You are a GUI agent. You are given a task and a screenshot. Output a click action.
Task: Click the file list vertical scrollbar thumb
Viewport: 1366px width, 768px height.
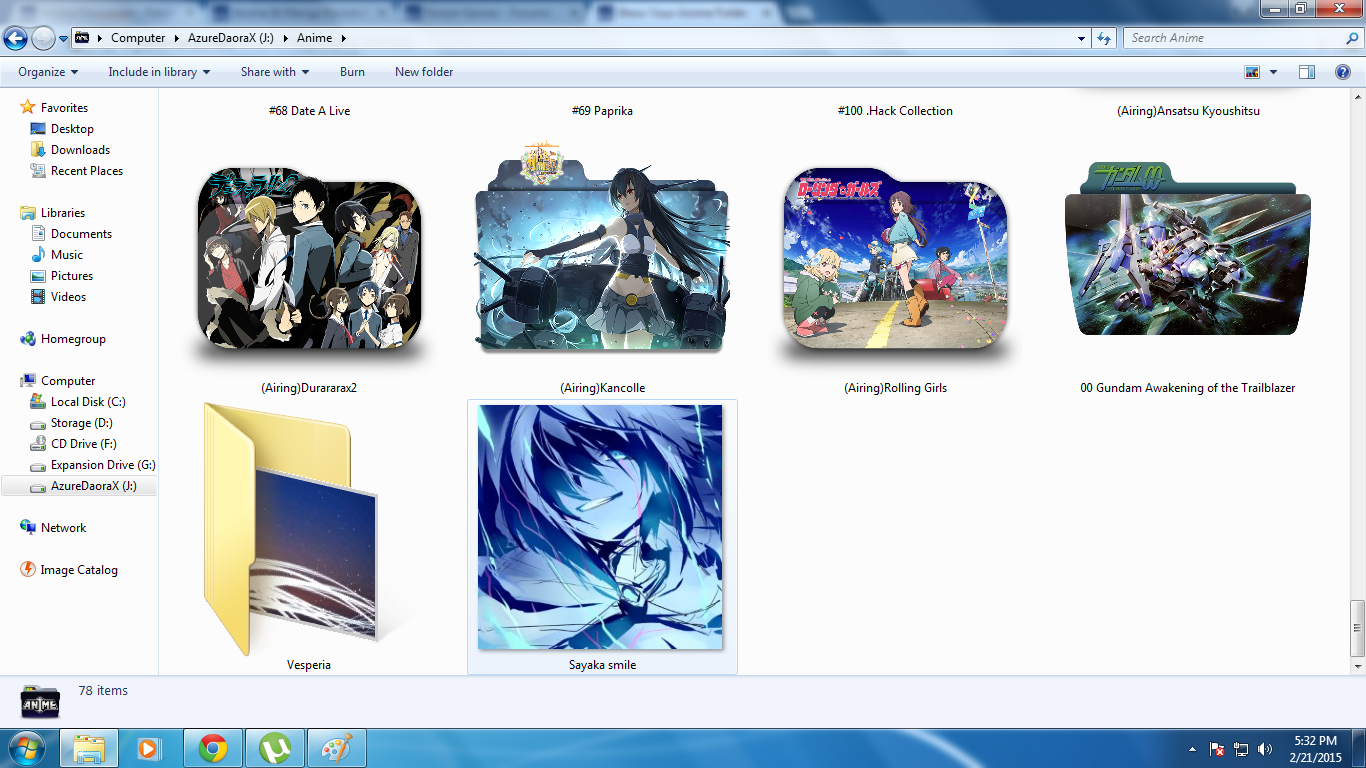coord(1357,630)
